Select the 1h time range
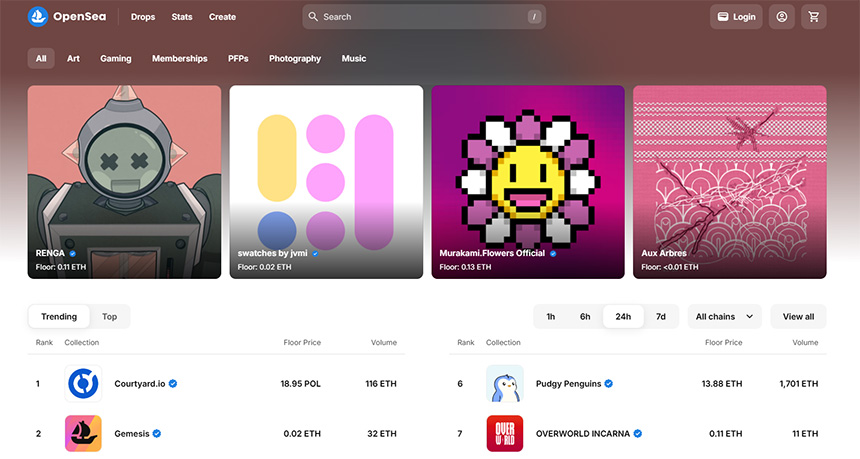The image size is (860, 459). (x=551, y=316)
